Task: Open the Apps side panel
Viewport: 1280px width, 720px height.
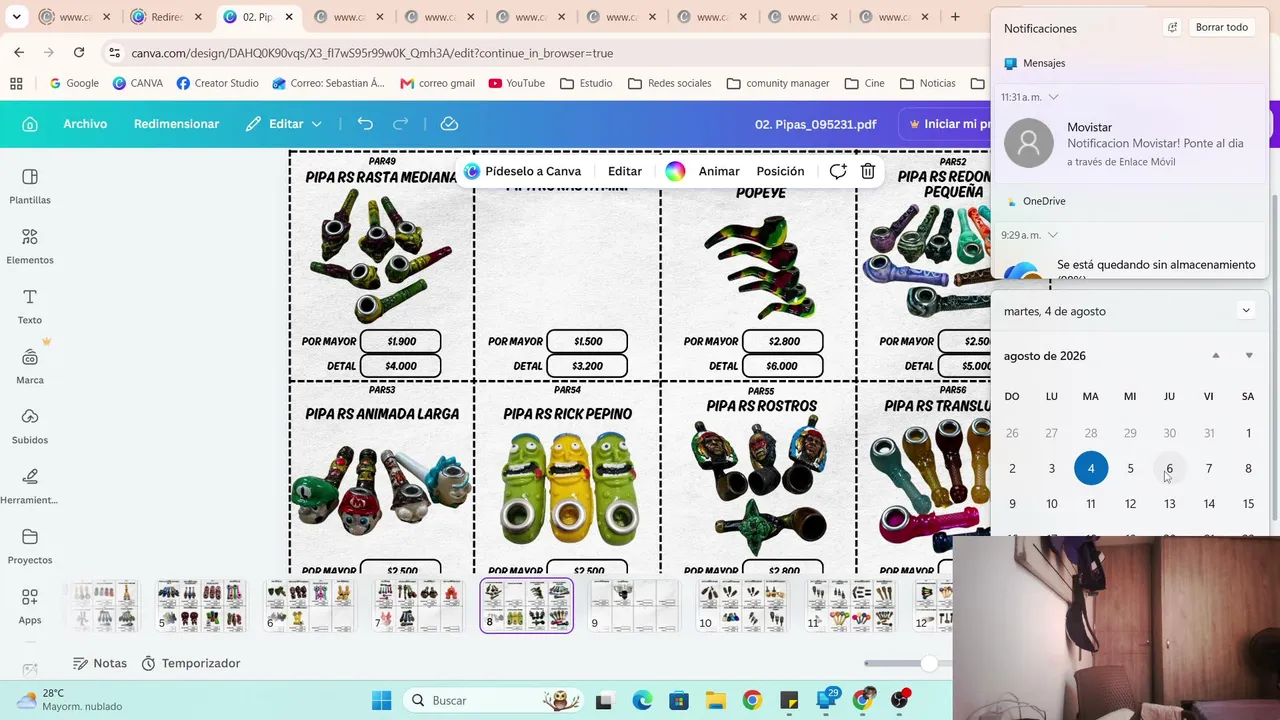Action: (x=30, y=606)
